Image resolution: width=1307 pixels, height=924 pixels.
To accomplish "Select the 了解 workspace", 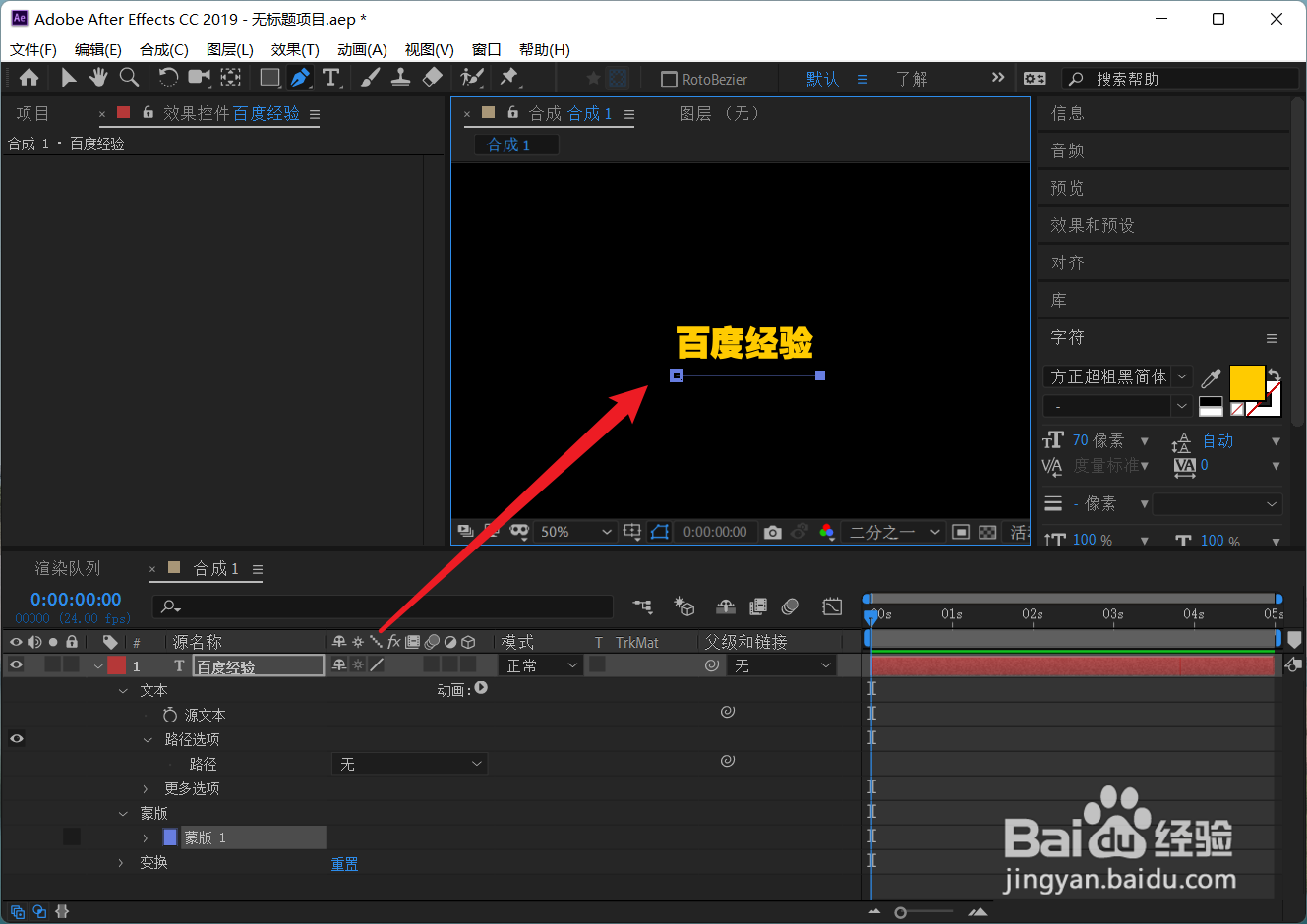I will click(912, 79).
